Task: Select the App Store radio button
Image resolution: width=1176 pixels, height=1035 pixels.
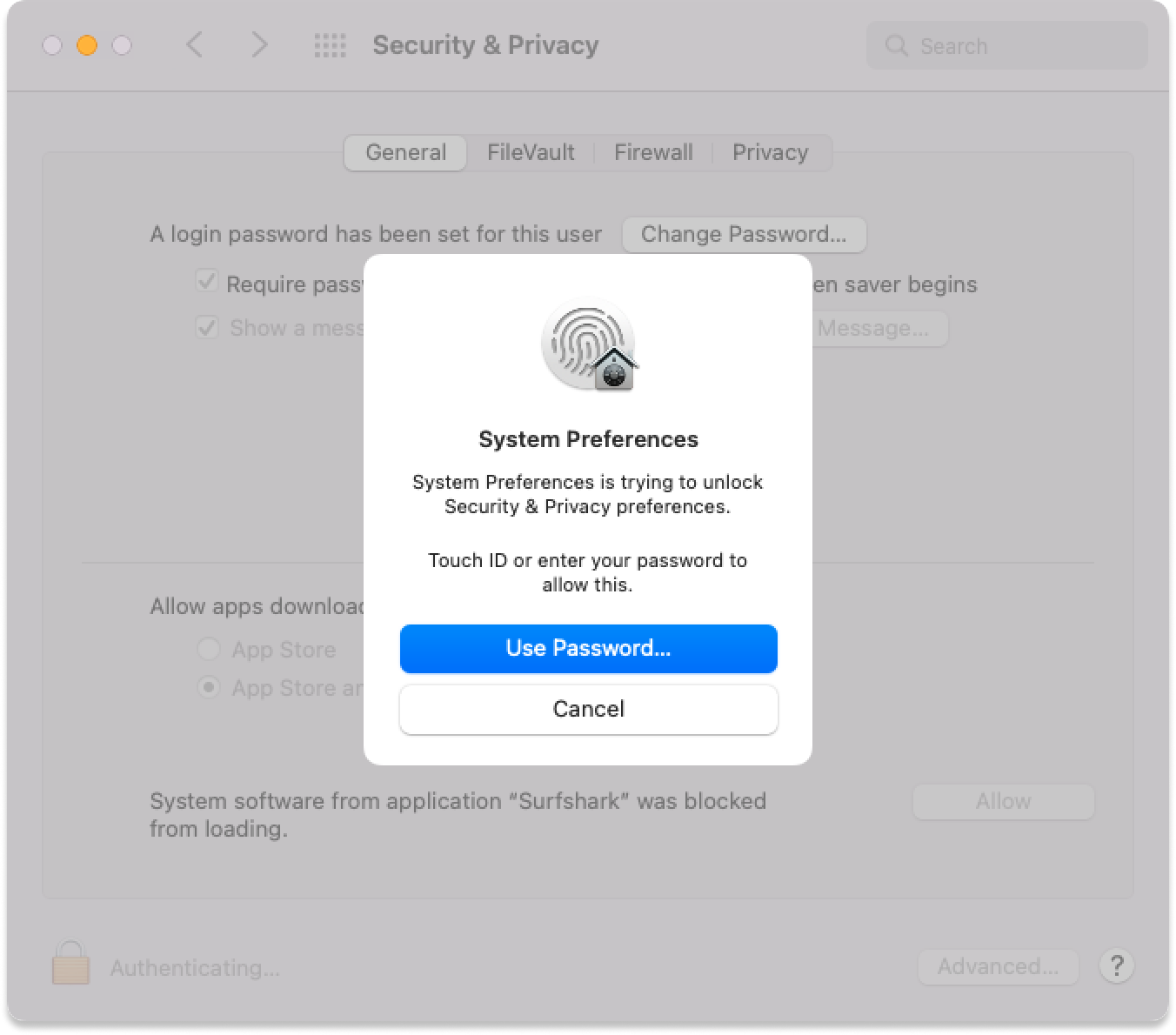Action: [x=209, y=649]
